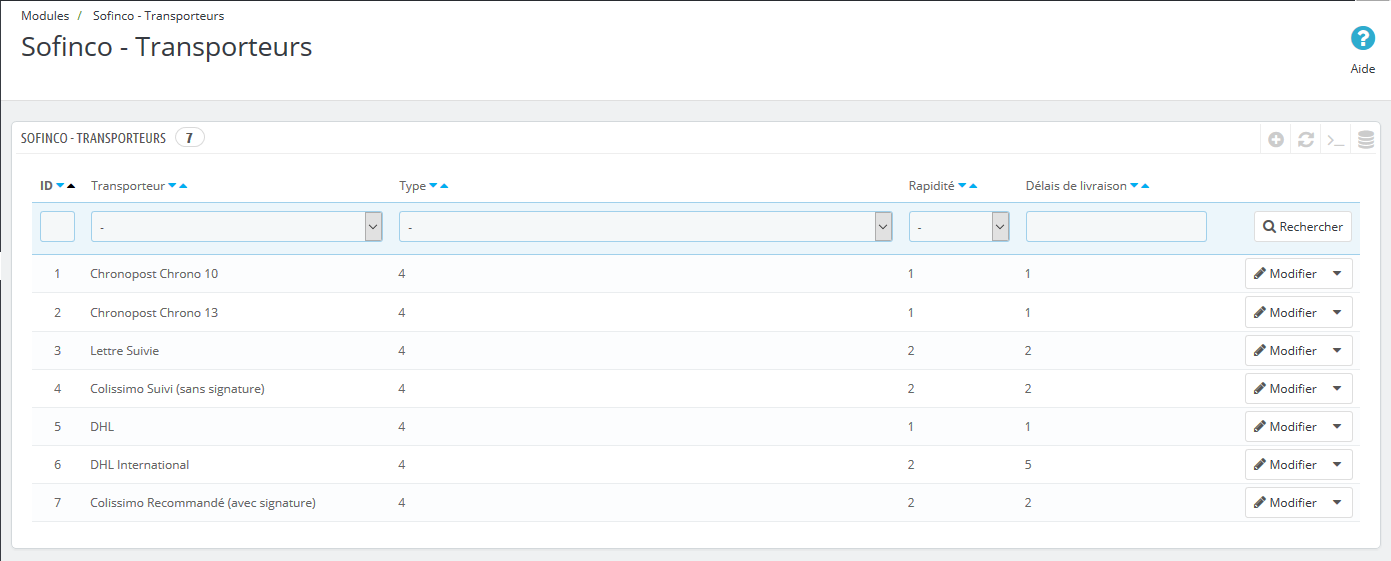Expand actions caret for Chronopost Chrono 10

pos(1337,274)
